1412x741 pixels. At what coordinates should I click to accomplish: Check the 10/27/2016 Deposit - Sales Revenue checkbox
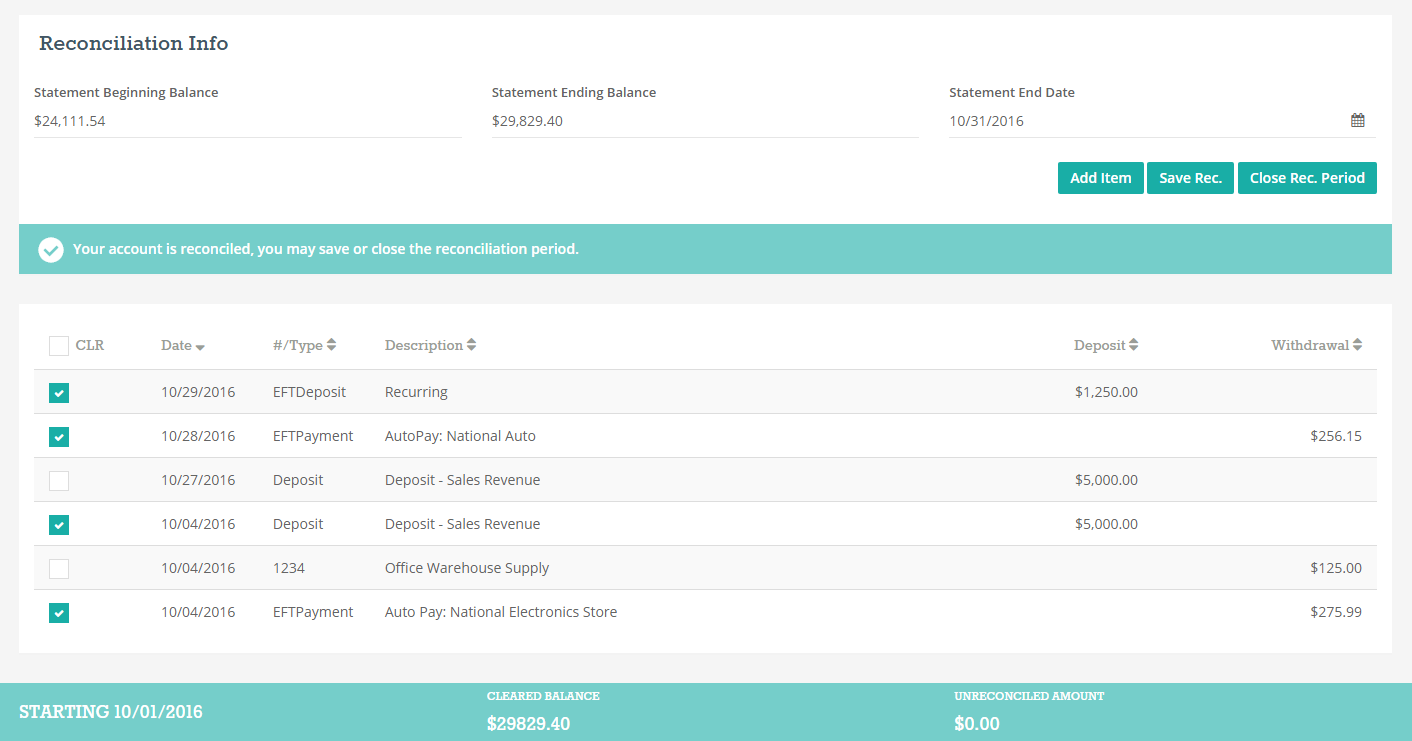point(59,480)
